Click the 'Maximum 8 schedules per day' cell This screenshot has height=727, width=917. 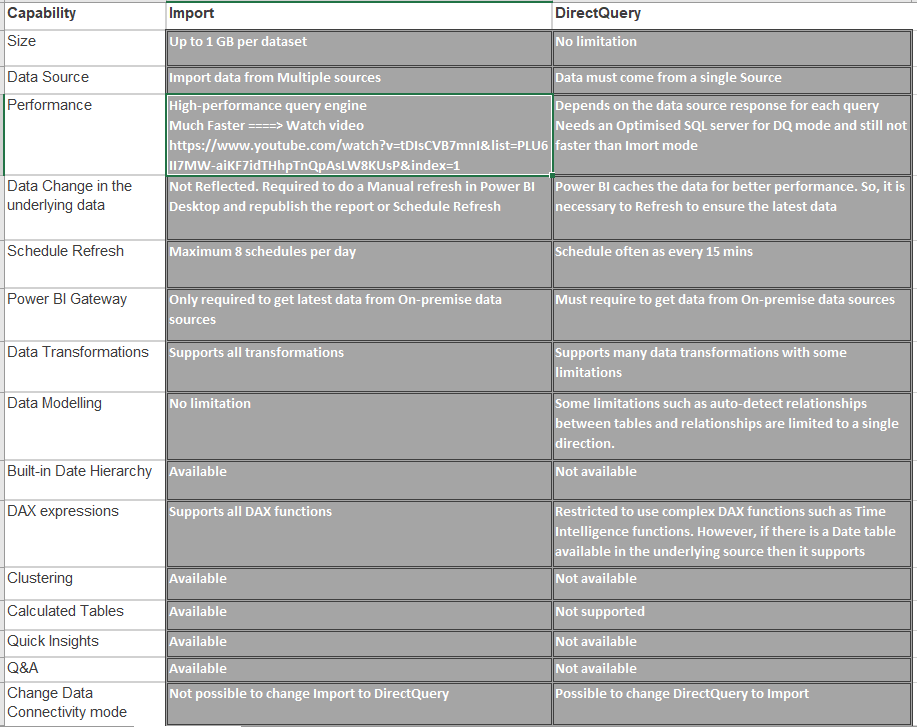point(358,263)
